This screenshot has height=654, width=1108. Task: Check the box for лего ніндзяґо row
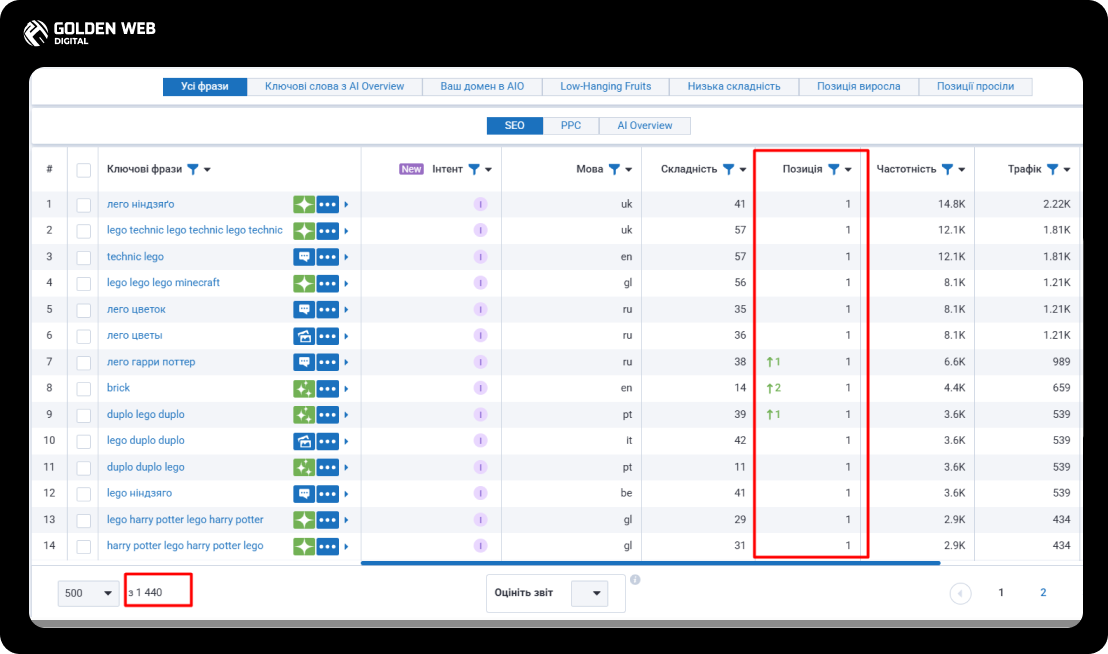83,206
